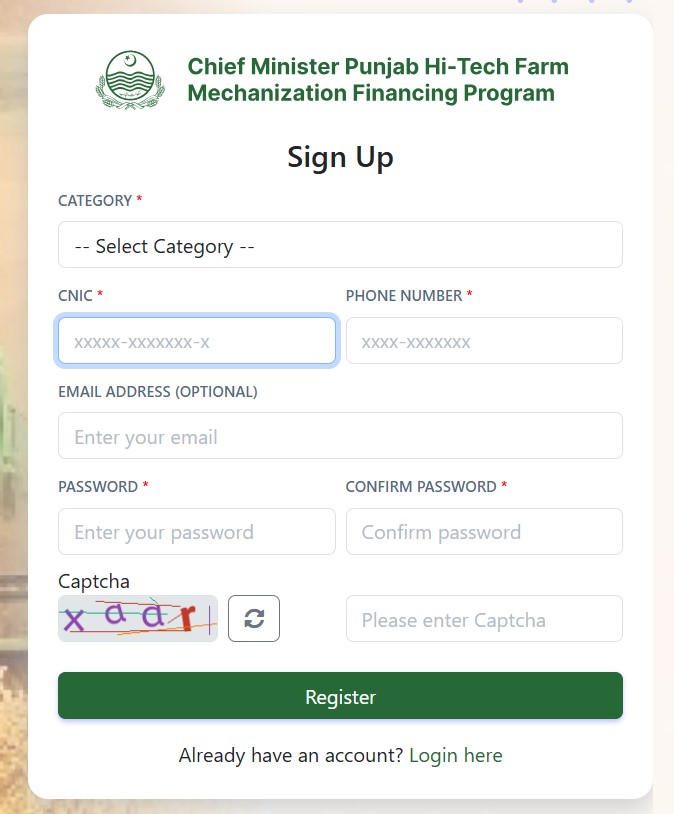Open the Select Category dropdown
The image size is (674, 814).
point(340,244)
